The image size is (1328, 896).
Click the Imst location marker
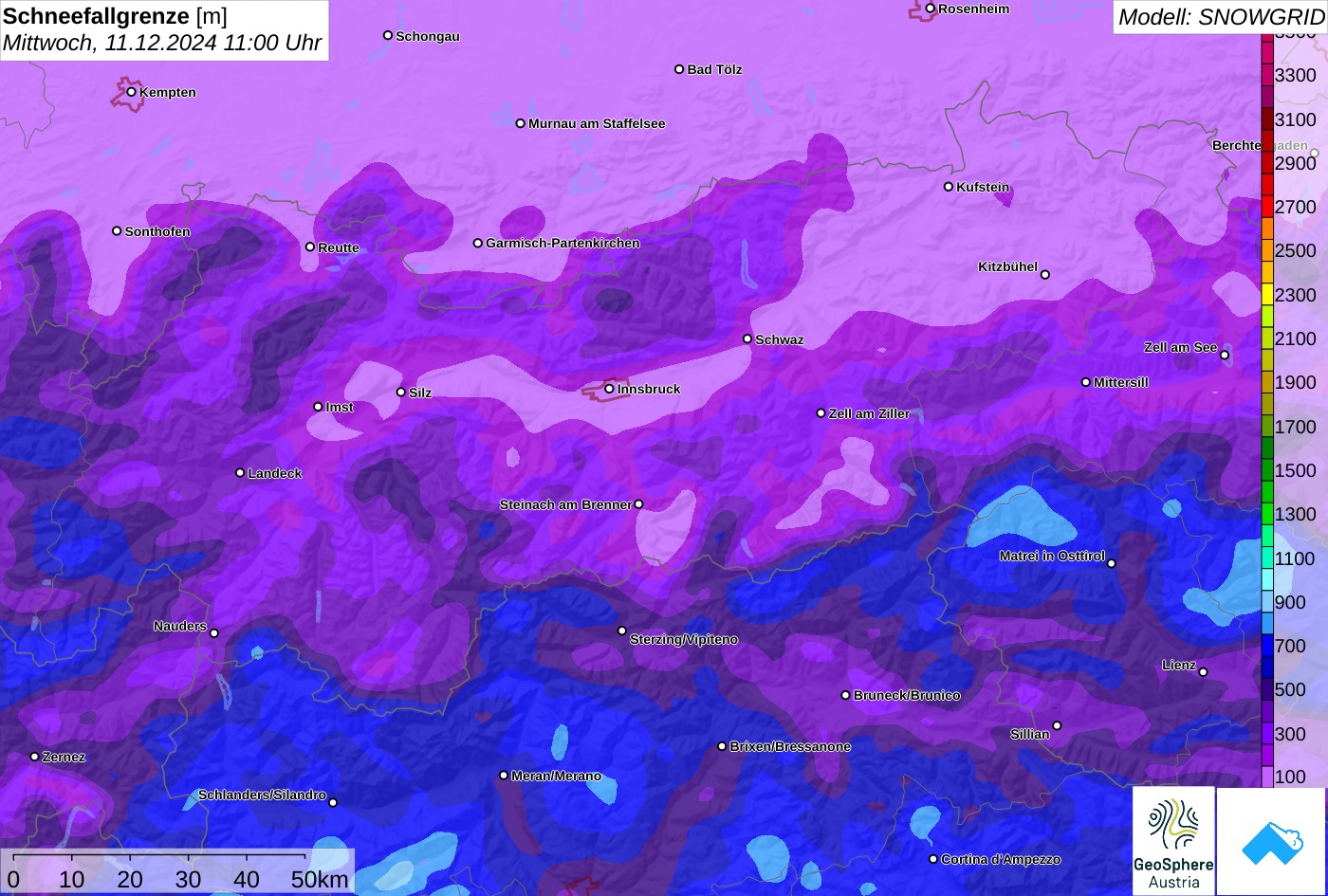pos(318,407)
